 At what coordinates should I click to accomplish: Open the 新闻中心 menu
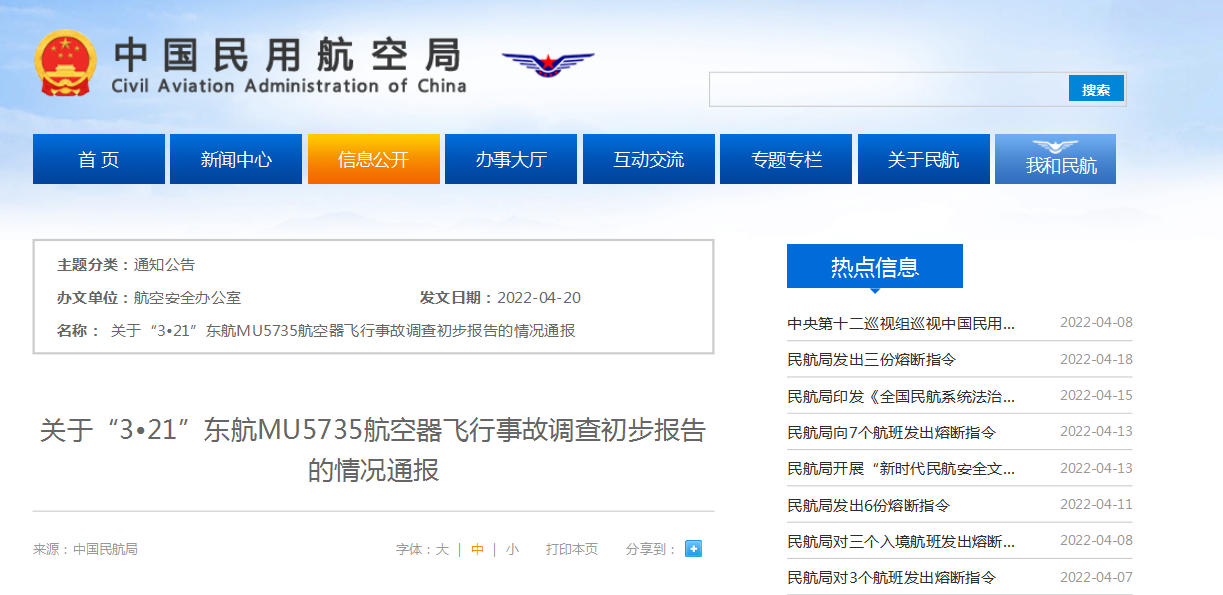236,159
